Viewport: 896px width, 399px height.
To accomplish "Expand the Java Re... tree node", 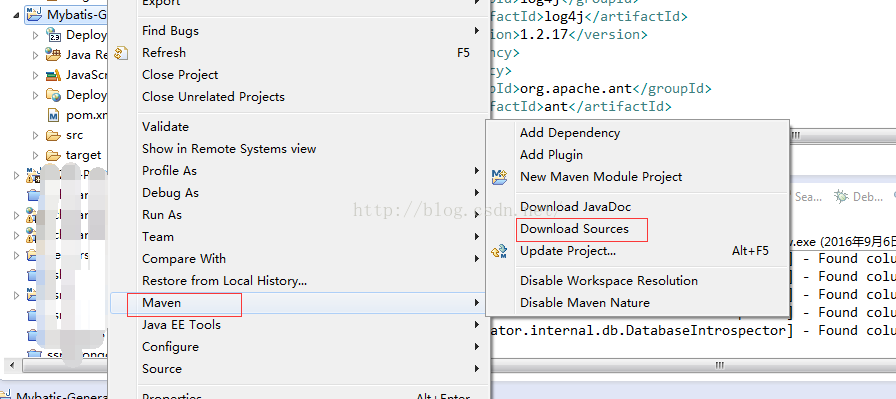I will [x=35, y=55].
